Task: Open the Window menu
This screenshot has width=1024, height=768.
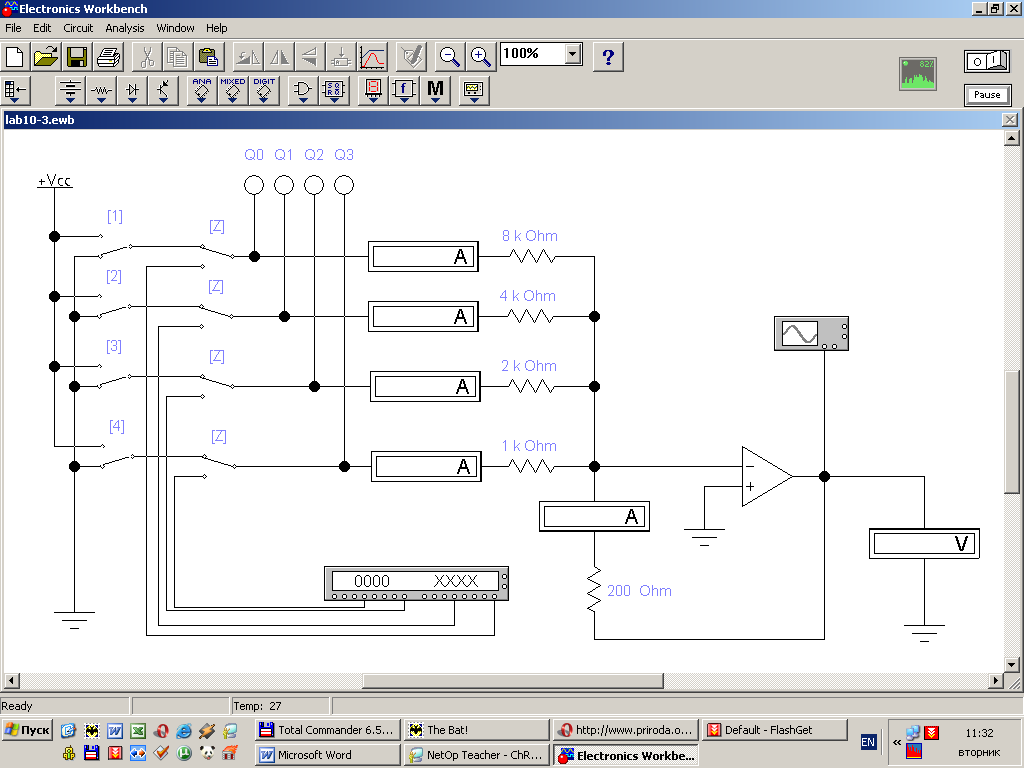Action: 175,28
